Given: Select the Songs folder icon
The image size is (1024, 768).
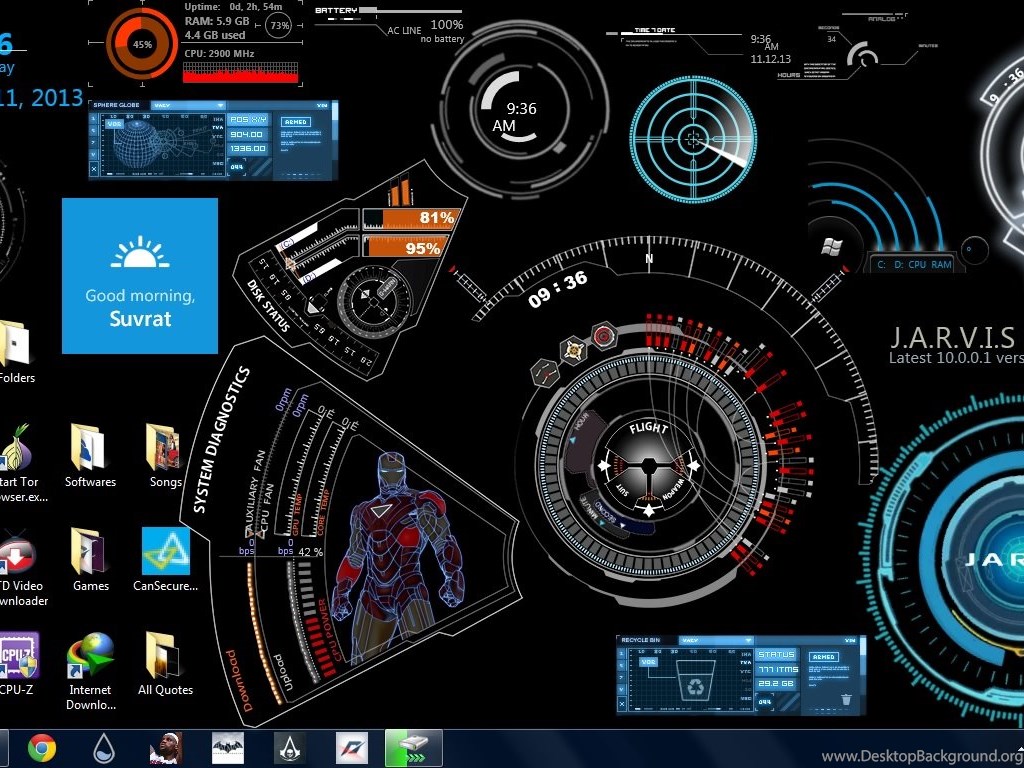Looking at the screenshot, I should click(165, 456).
